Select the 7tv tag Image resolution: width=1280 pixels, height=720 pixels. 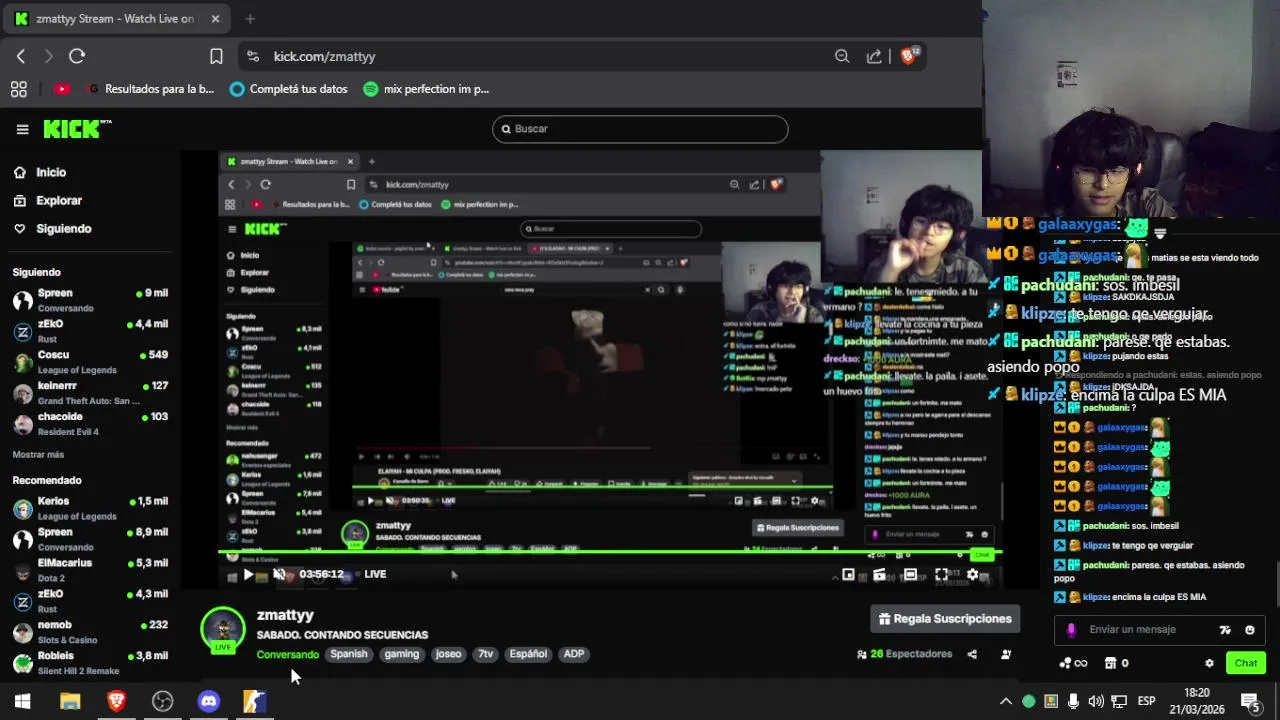[x=485, y=654]
